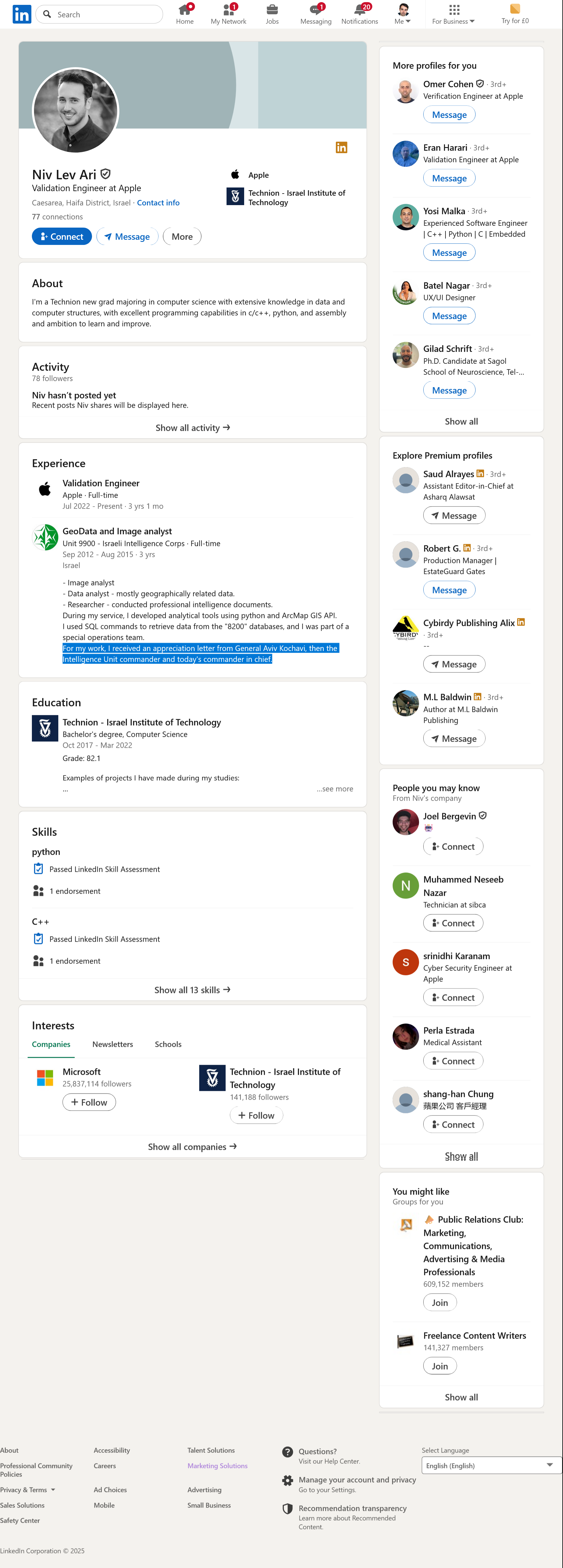Click the gold Premium badge on profile card
The height and width of the screenshot is (1568, 563).
(342, 147)
